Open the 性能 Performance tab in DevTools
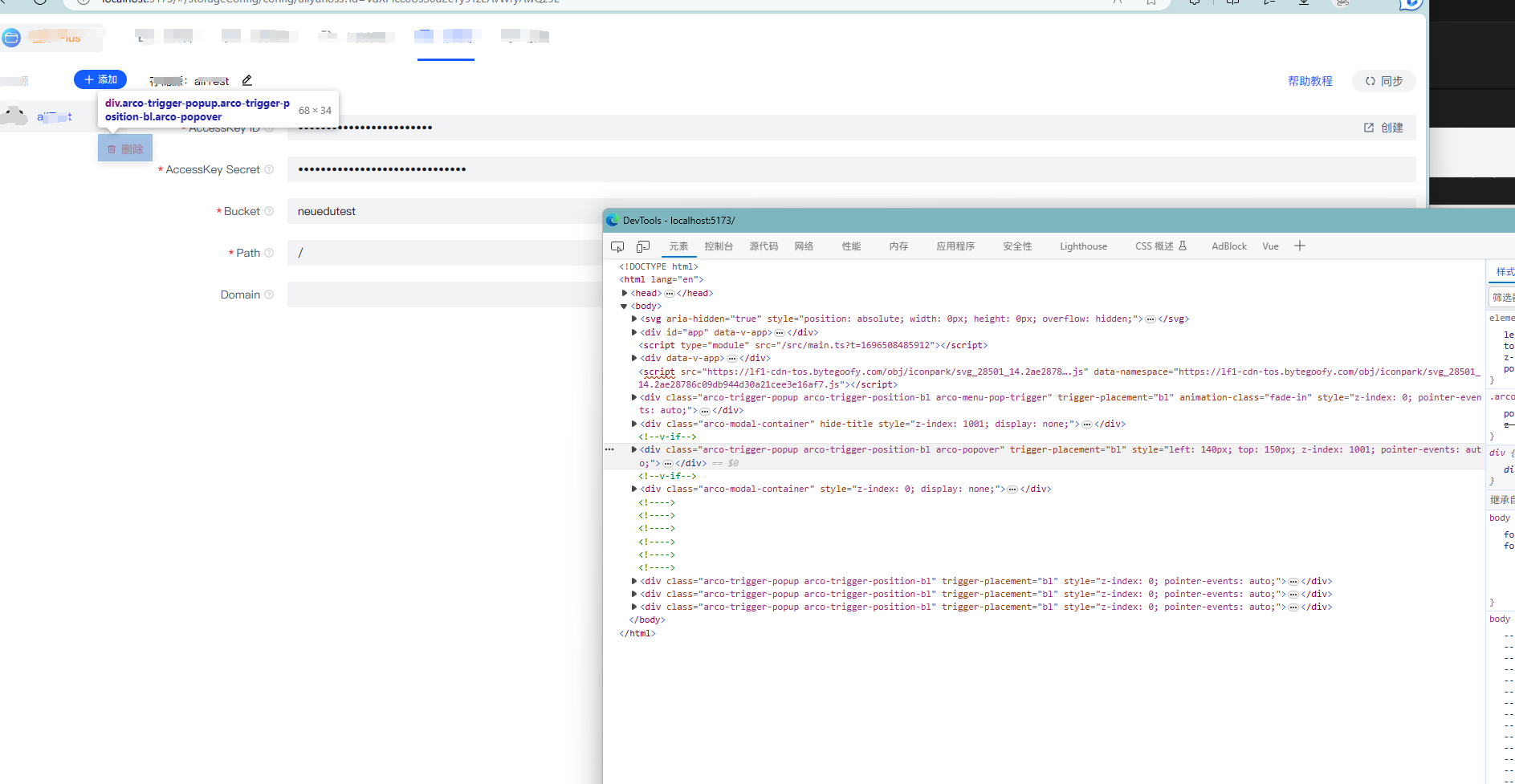 851,246
